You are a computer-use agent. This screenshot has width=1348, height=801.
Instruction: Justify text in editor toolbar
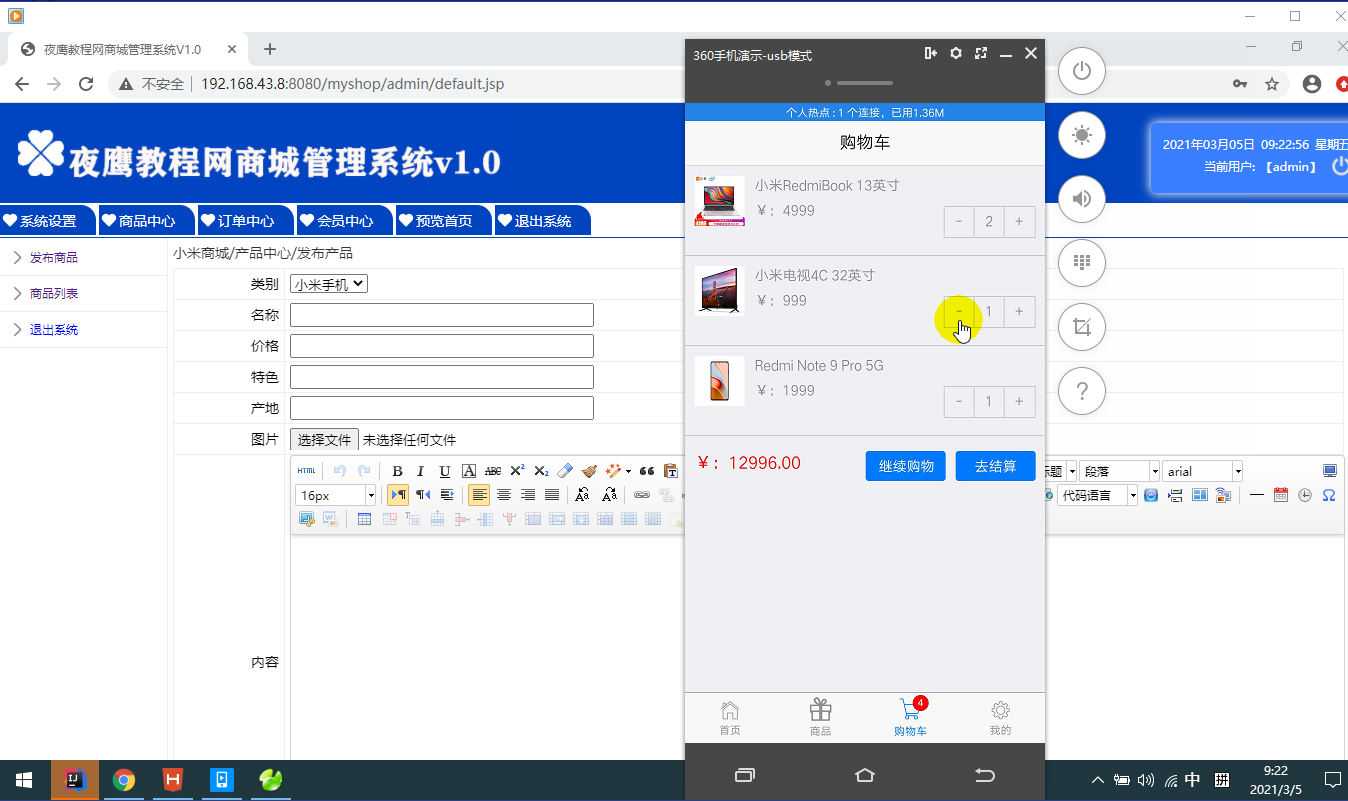551,495
